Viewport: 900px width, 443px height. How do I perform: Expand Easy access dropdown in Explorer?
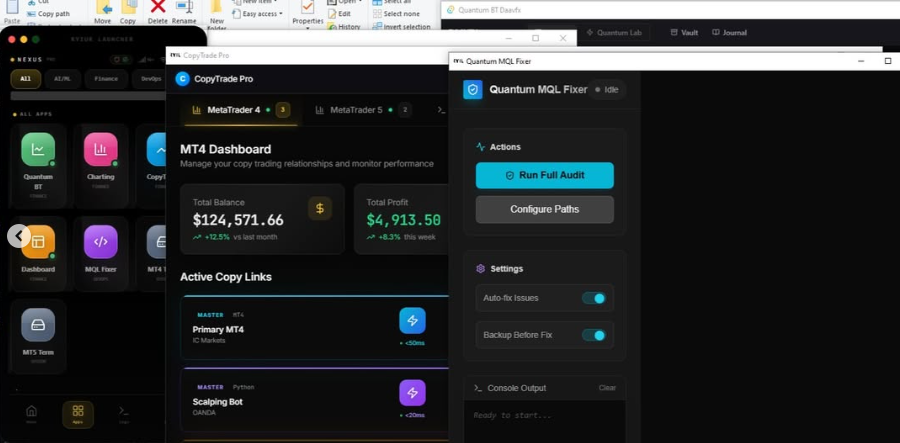(258, 14)
